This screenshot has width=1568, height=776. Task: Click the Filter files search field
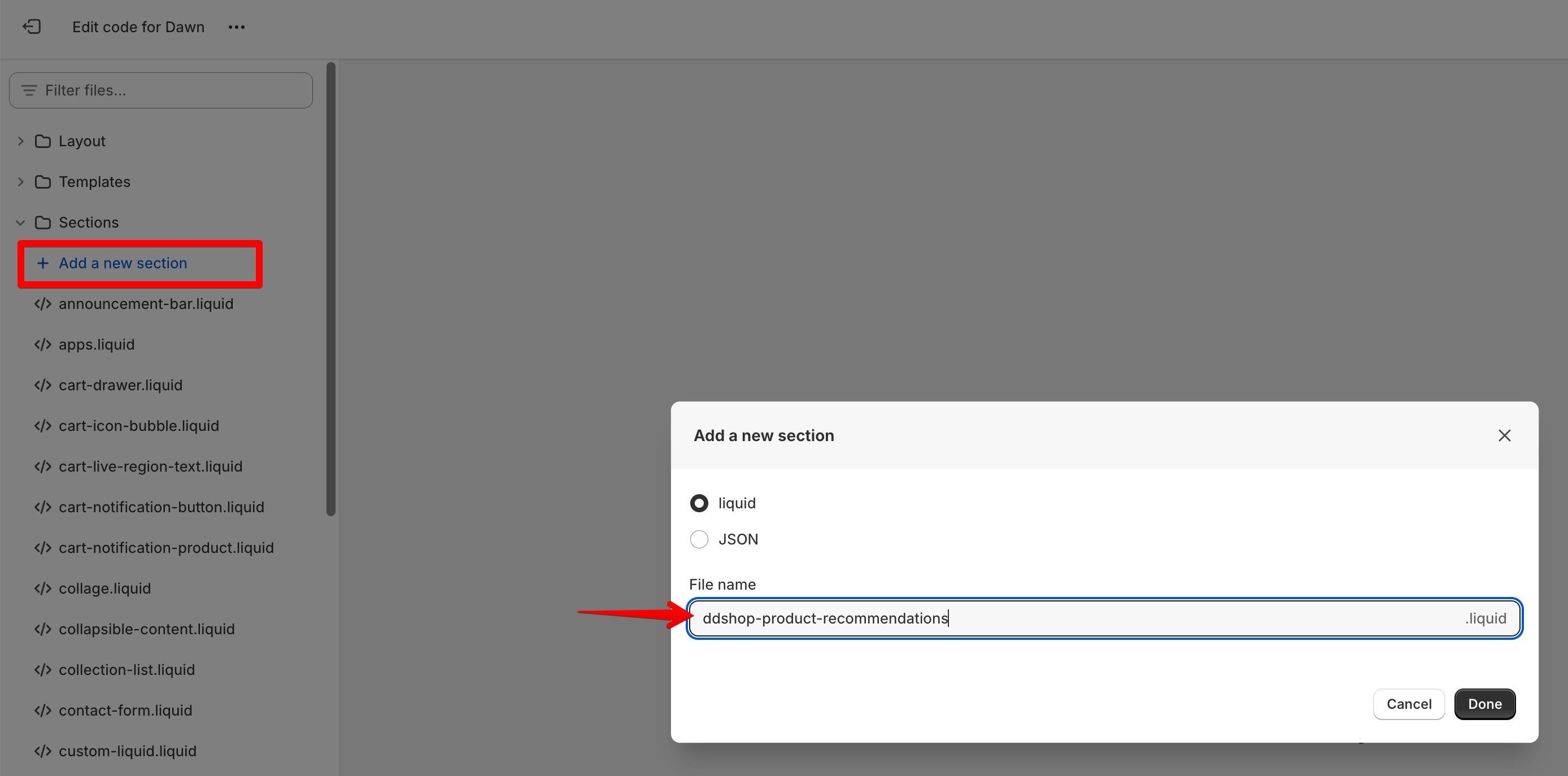pyautogui.click(x=160, y=90)
